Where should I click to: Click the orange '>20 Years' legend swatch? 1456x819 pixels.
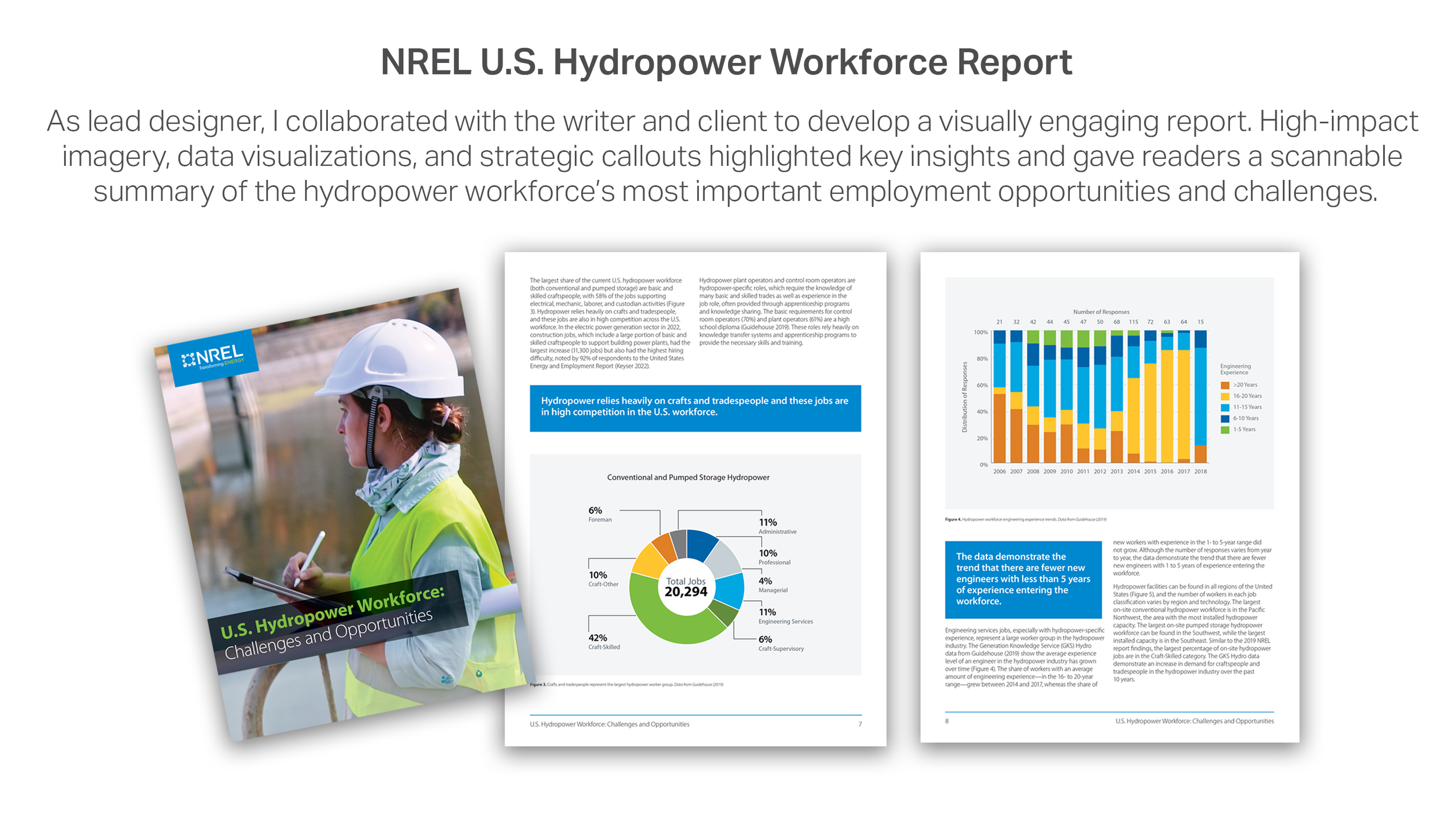point(1225,385)
